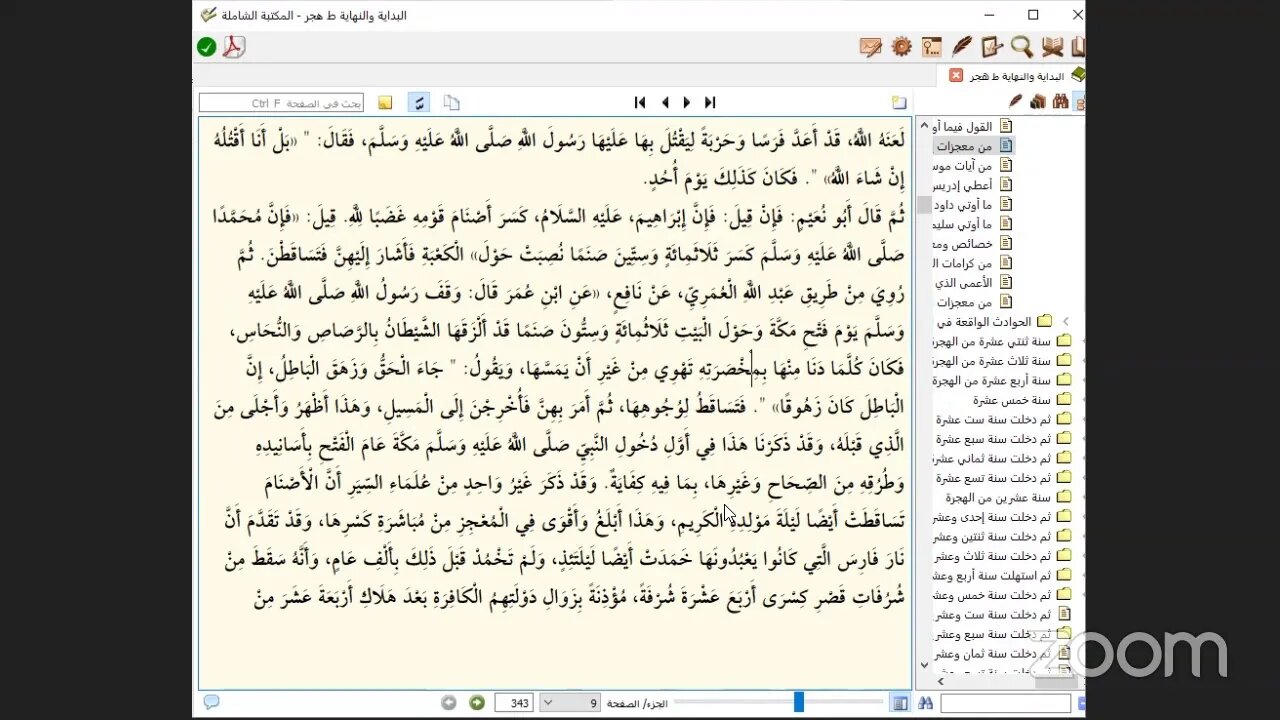This screenshot has width=1280, height=720.
Task: Open the speech bubble comment icon in status bar
Action: 211,702
